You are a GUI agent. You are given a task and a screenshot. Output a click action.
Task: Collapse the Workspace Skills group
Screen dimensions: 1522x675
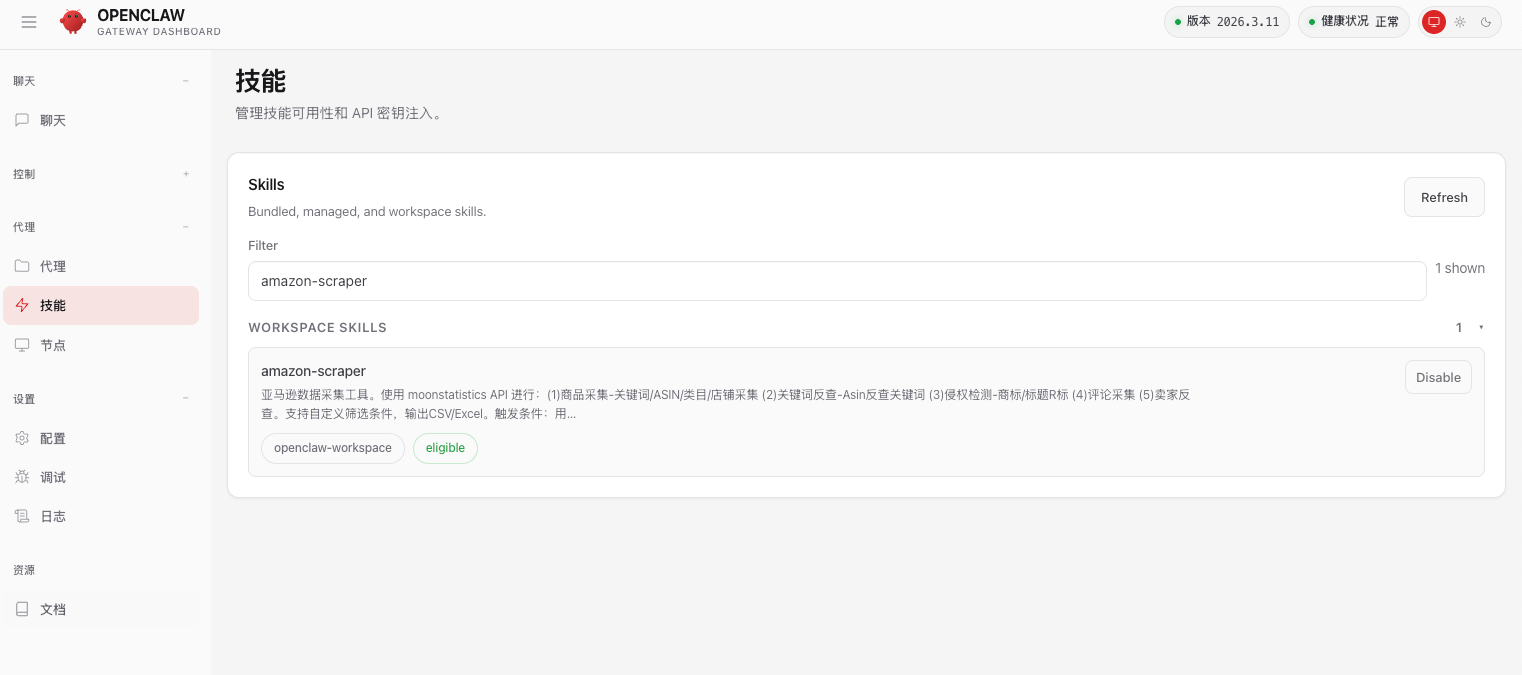coord(1480,328)
